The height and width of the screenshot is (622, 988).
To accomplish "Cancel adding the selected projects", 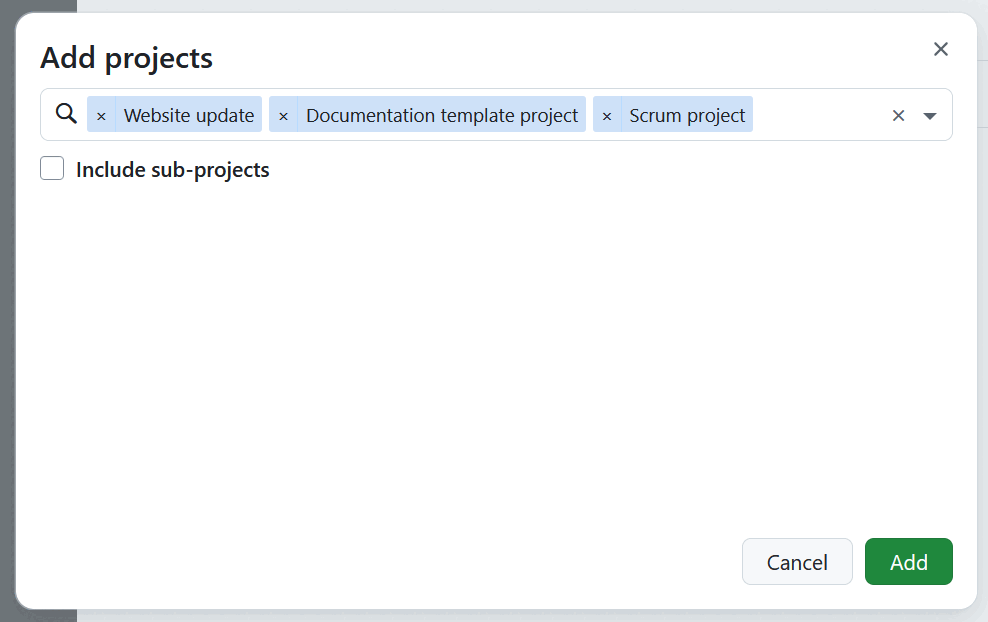I will click(x=797, y=561).
